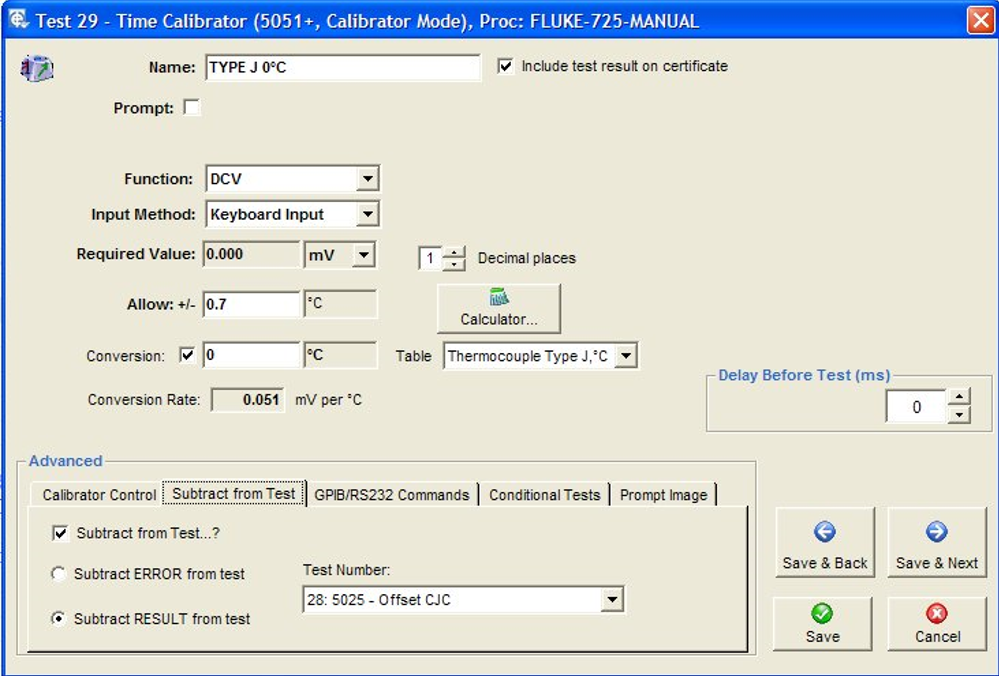The height and width of the screenshot is (676, 999).
Task: Increase the Decimal places spinner value
Action: point(455,252)
